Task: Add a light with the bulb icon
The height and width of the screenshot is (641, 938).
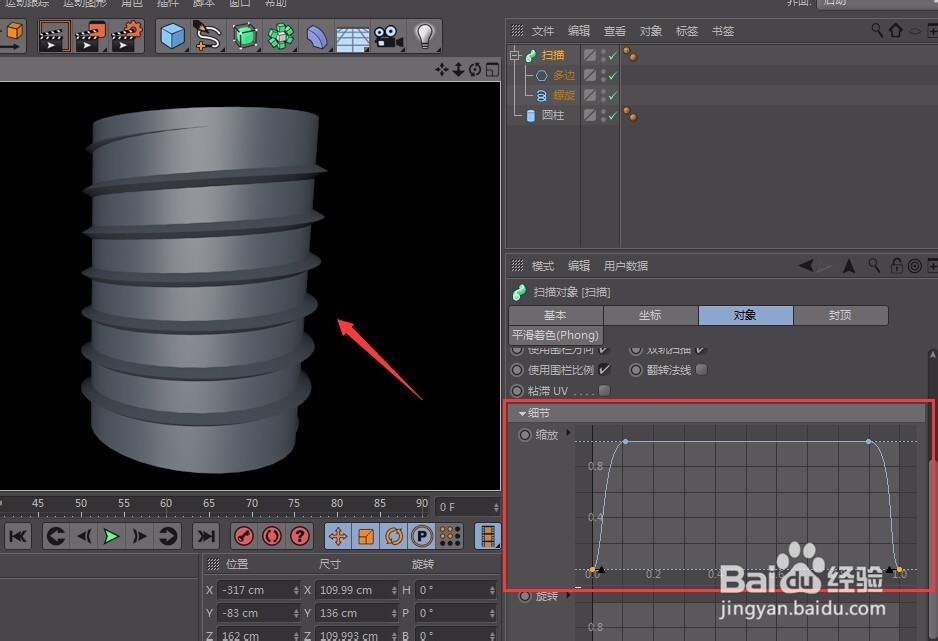Action: pos(425,37)
